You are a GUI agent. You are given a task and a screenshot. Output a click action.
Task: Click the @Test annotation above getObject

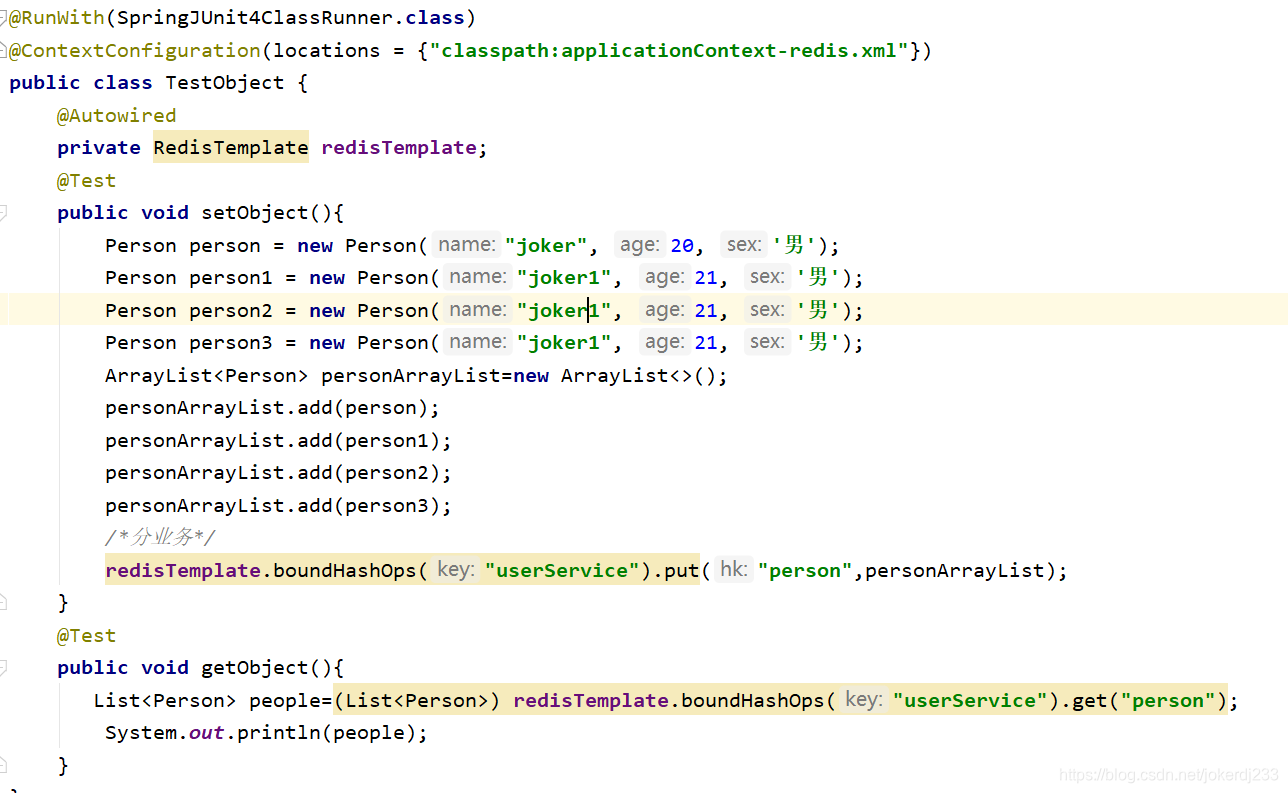87,635
